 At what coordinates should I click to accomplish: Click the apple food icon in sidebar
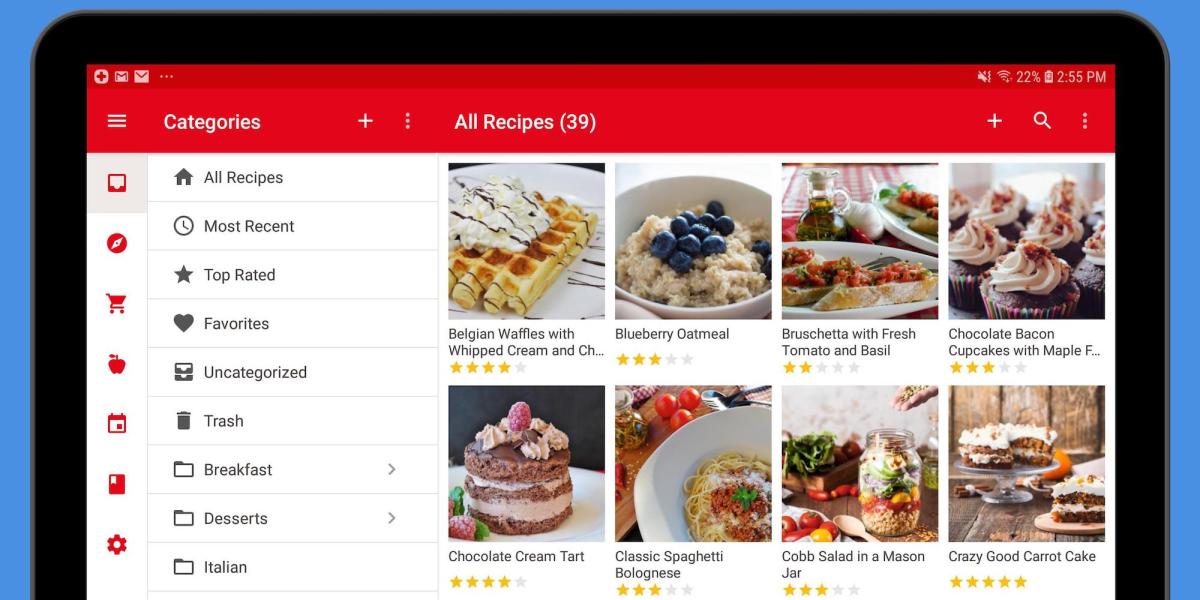[117, 364]
